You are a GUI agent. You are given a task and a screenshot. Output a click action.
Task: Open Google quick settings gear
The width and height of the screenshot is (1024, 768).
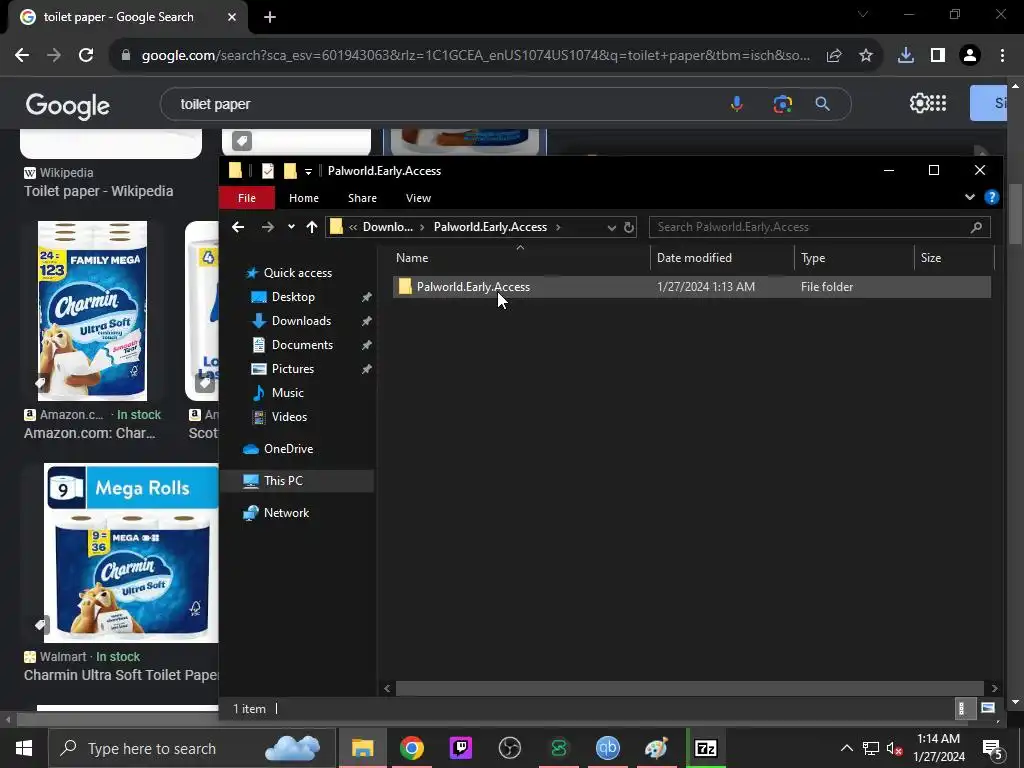918,103
